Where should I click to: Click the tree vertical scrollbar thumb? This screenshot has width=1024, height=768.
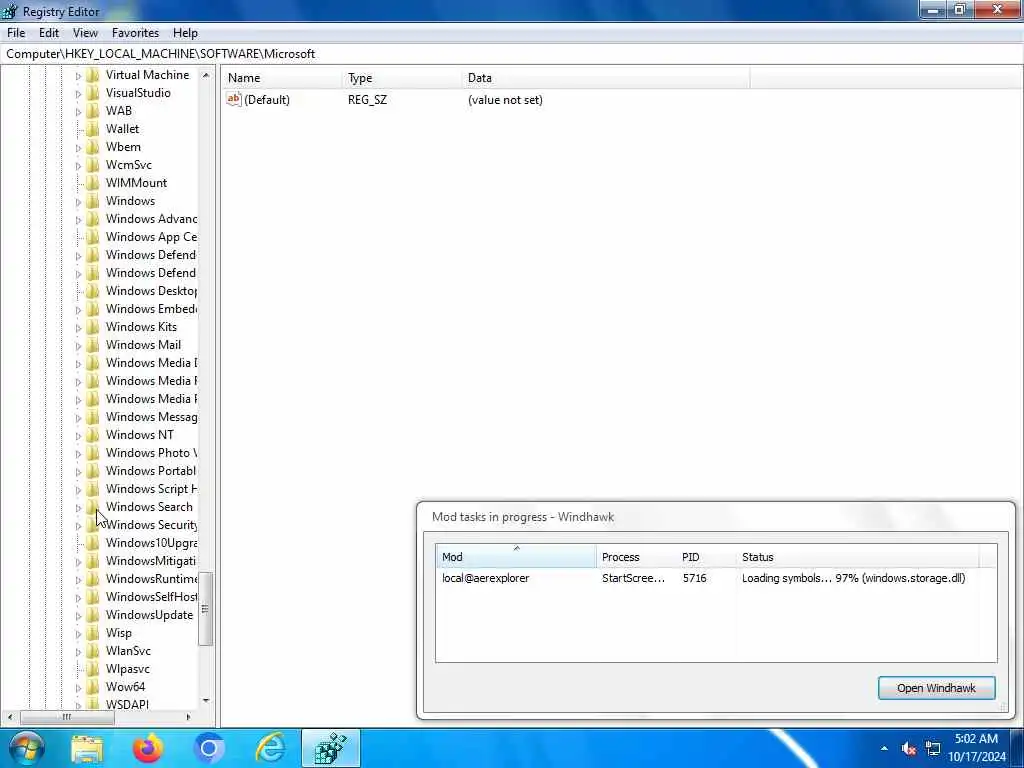tap(205, 609)
